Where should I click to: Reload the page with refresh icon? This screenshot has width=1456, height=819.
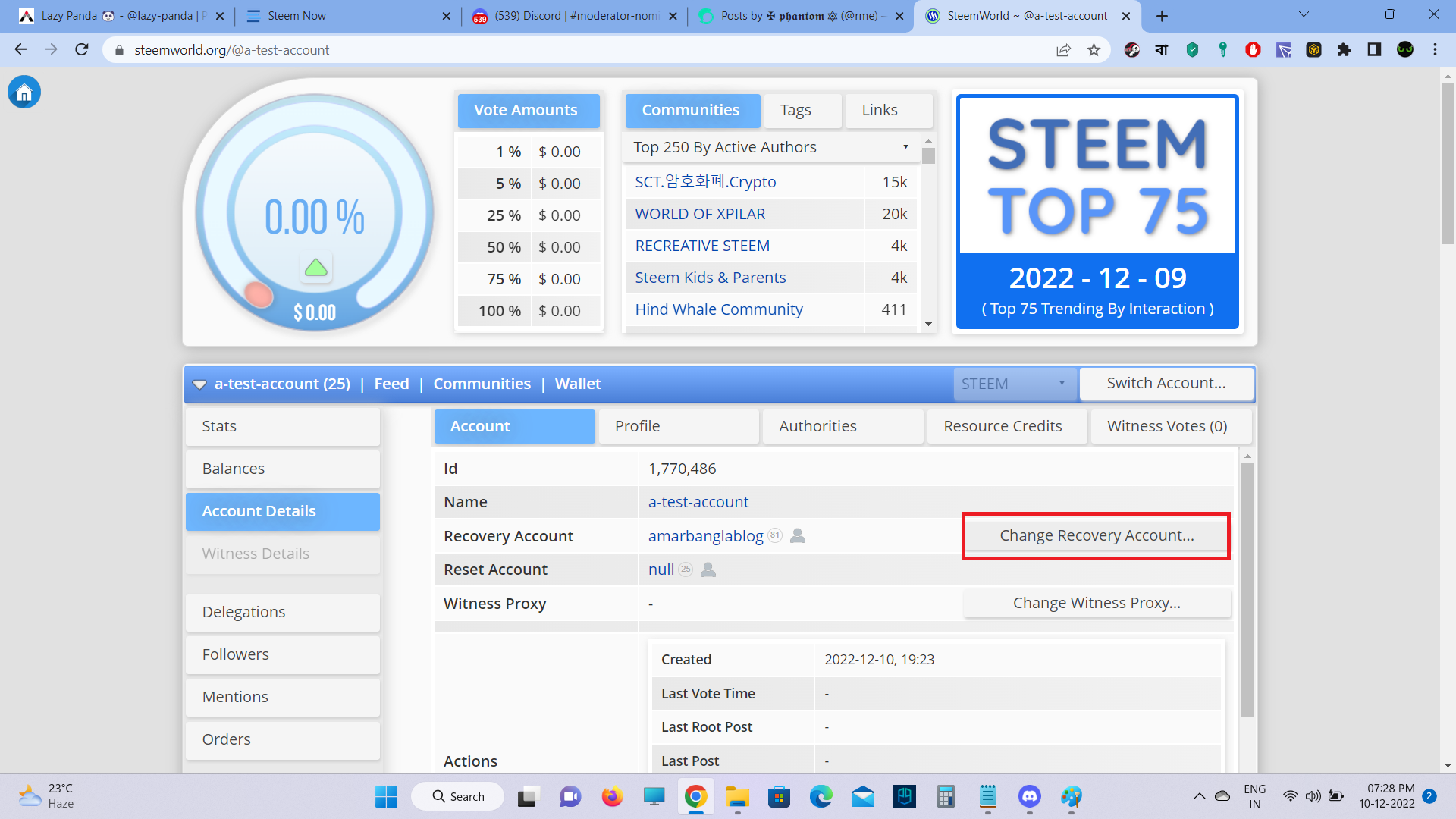point(82,50)
